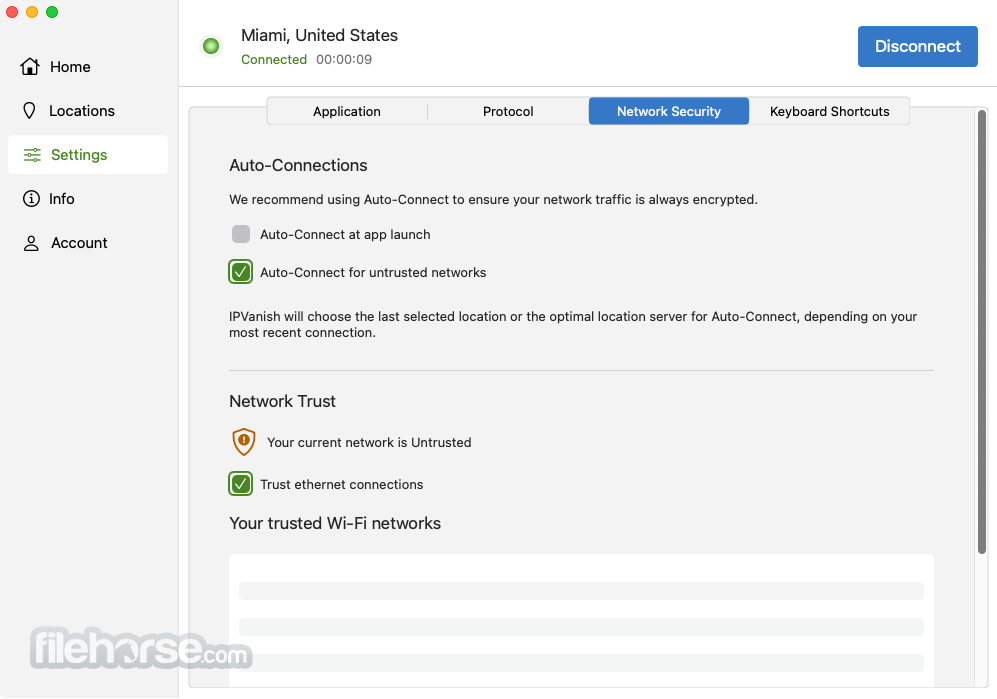The width and height of the screenshot is (997, 699).
Task: Click the yellow minimize window button
Action: (32, 12)
